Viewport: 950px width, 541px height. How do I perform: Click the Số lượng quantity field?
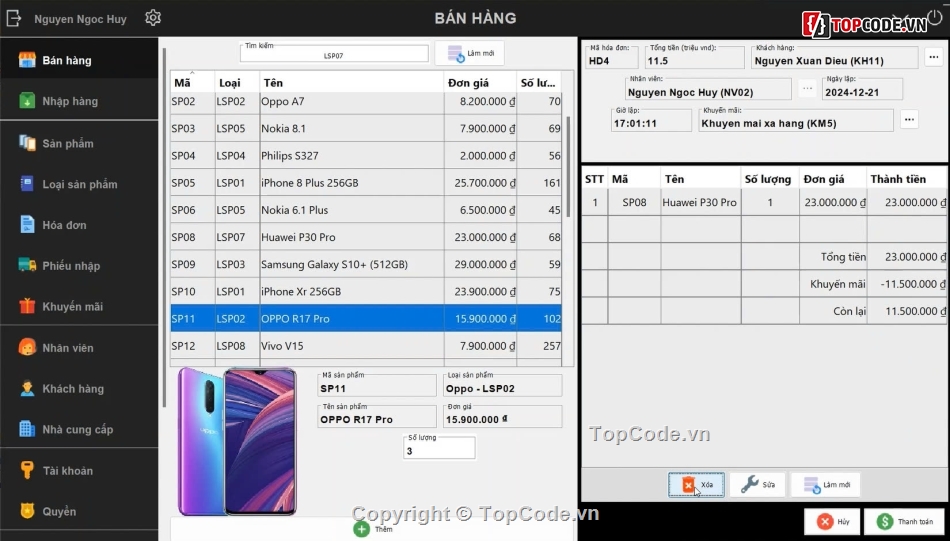pos(439,448)
